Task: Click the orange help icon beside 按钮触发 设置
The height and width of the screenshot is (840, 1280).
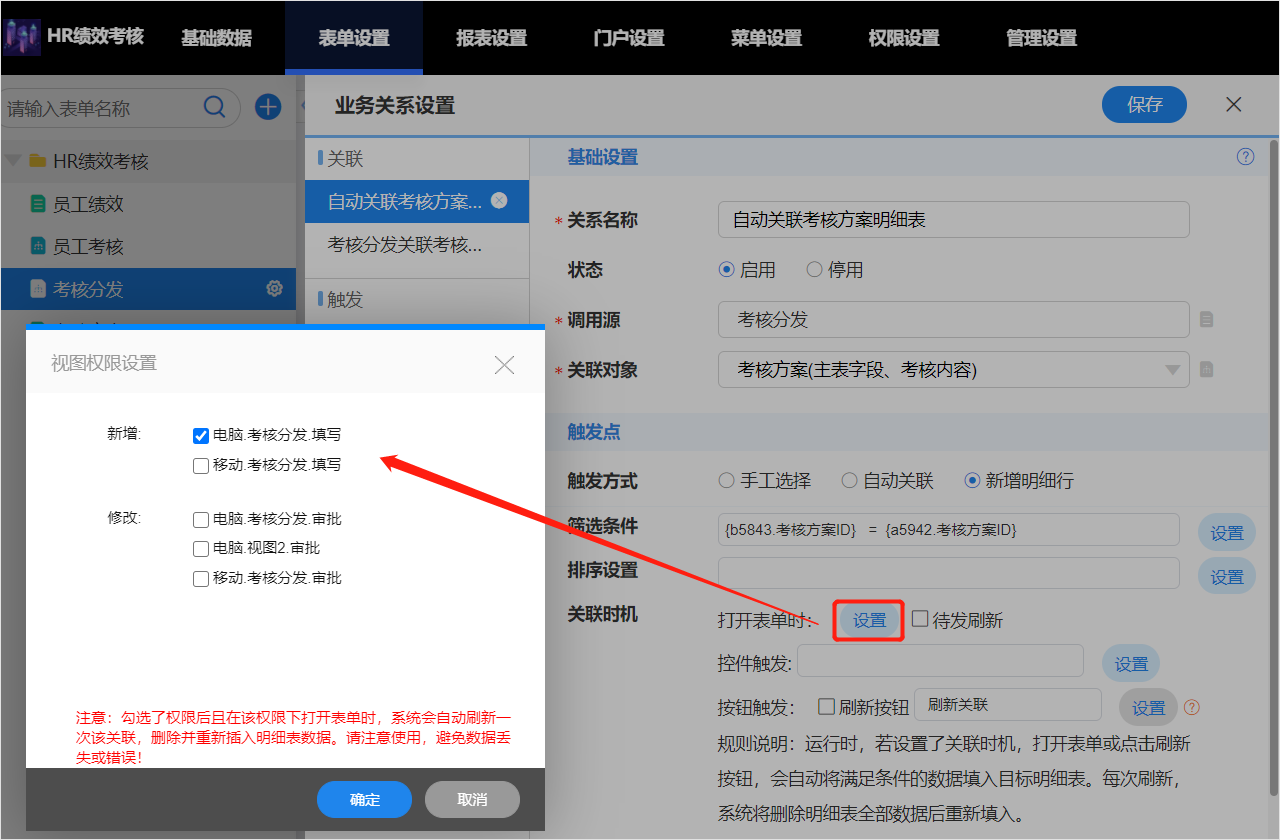Action: (x=1192, y=708)
